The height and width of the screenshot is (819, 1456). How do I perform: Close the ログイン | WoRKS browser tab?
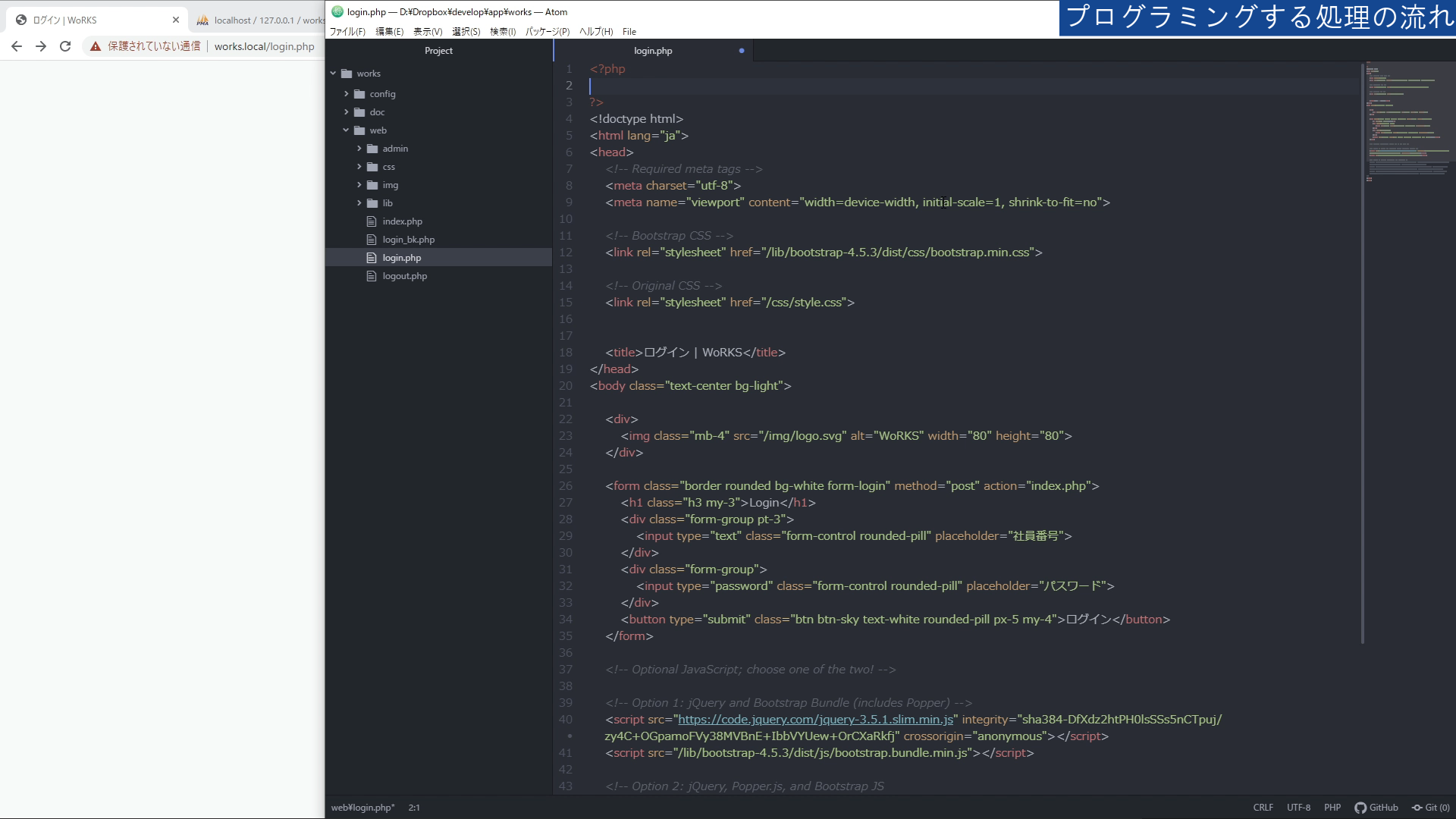[x=176, y=20]
